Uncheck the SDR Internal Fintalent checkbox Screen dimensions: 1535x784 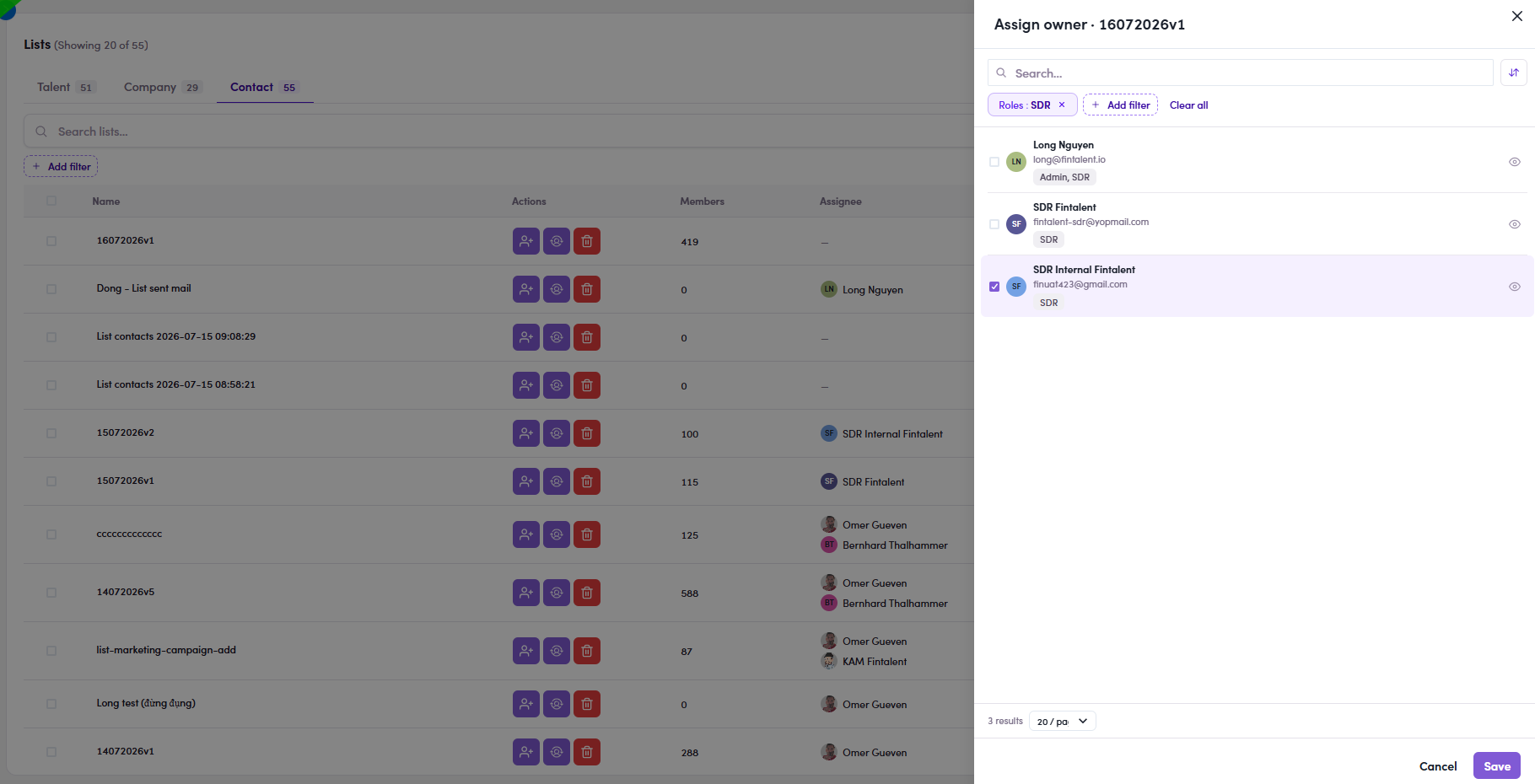(994, 287)
